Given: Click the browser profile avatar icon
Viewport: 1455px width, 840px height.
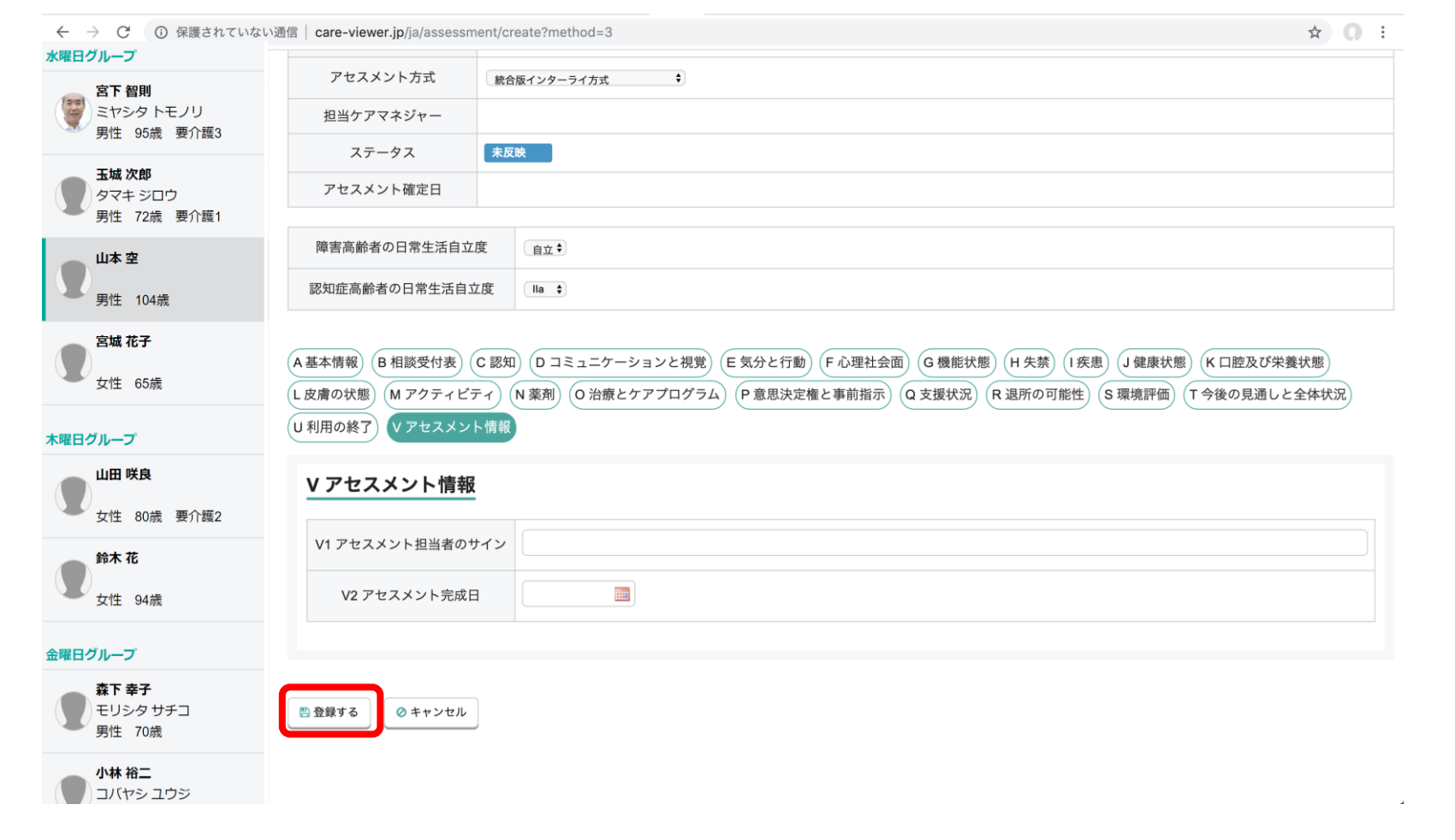Looking at the screenshot, I should pos(1352,33).
